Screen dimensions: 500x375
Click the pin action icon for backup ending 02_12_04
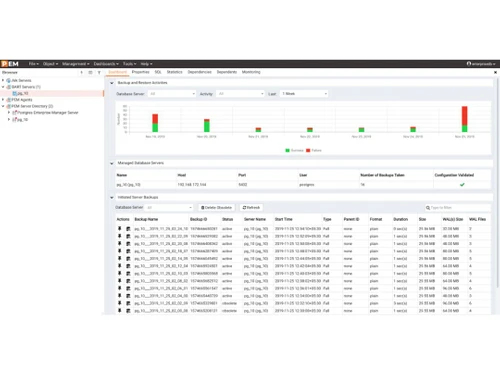click(120, 266)
